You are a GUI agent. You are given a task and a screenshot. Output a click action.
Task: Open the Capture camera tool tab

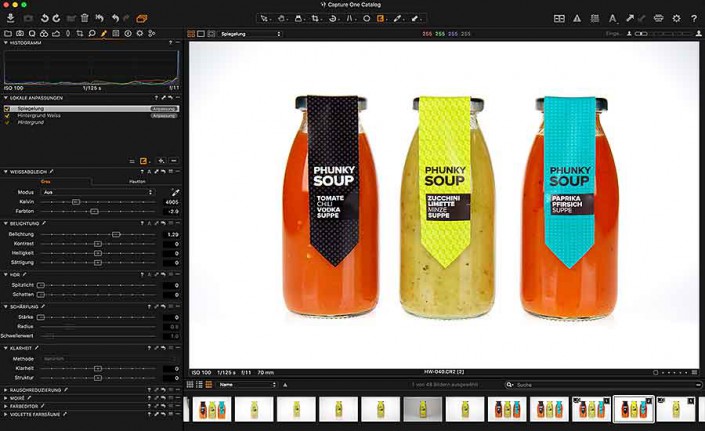[x=20, y=33]
